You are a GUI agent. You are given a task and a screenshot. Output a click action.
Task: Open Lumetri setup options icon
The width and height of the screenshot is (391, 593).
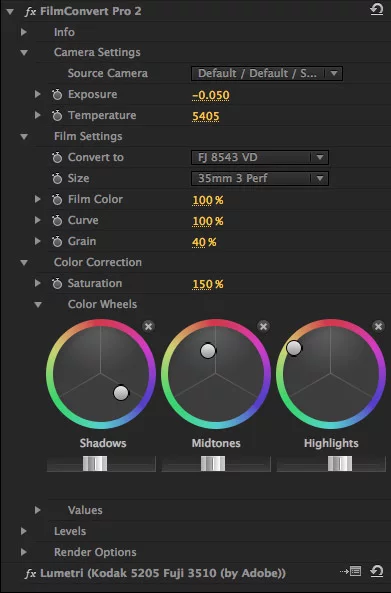pyautogui.click(x=351, y=571)
